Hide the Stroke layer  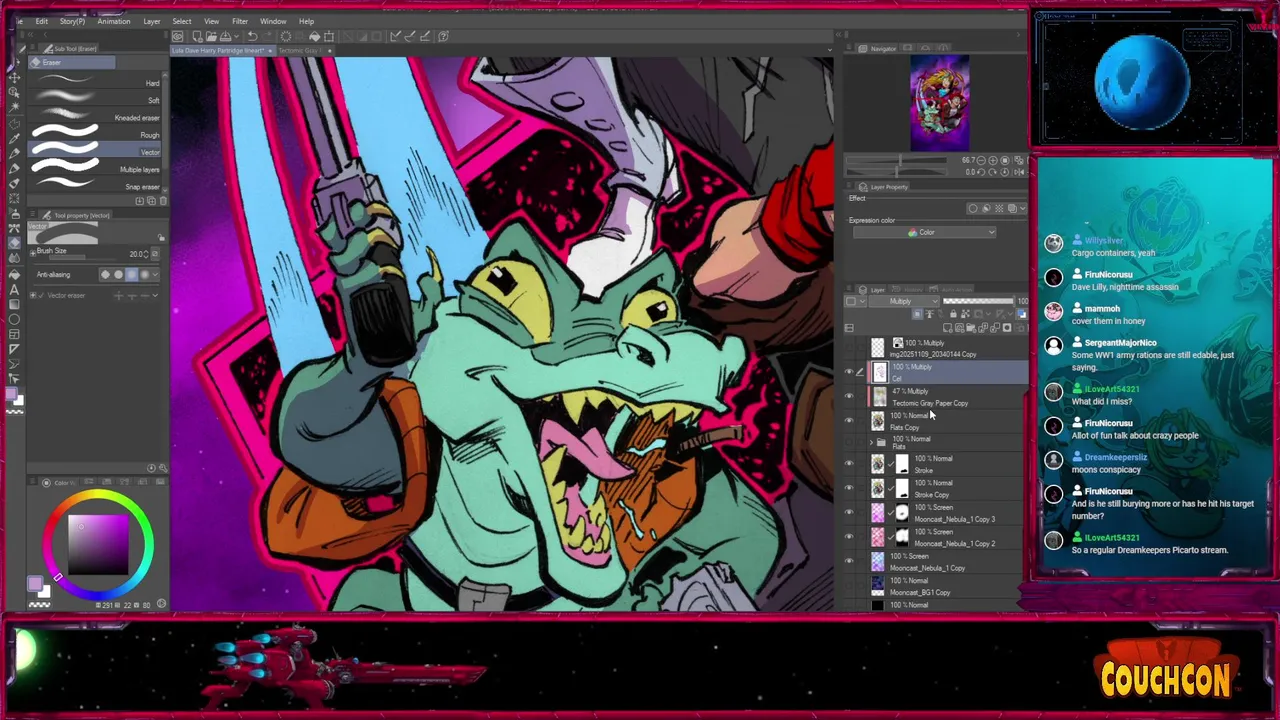tap(849, 463)
